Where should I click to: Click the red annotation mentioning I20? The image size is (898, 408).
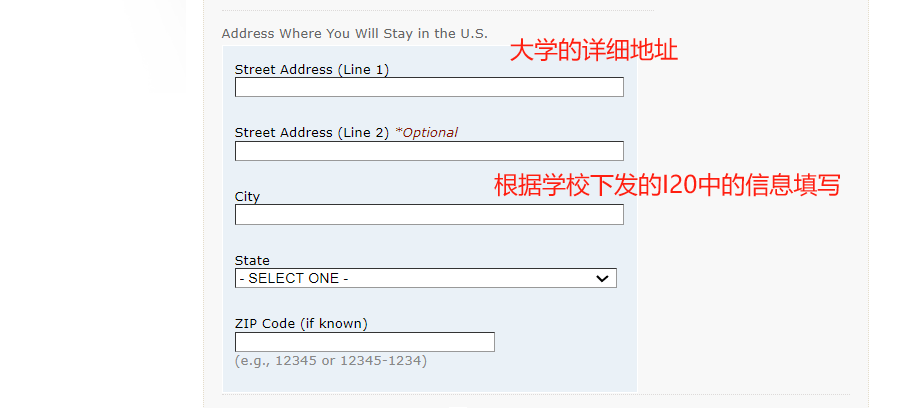click(x=667, y=185)
